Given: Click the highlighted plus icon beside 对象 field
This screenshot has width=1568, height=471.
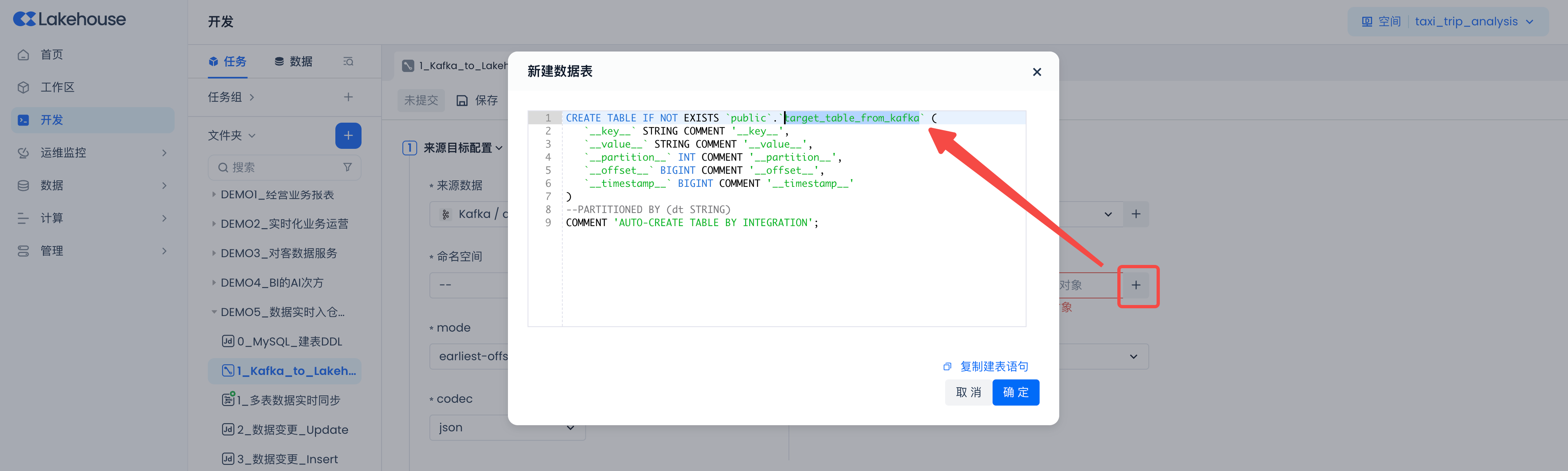Looking at the screenshot, I should coord(1136,285).
